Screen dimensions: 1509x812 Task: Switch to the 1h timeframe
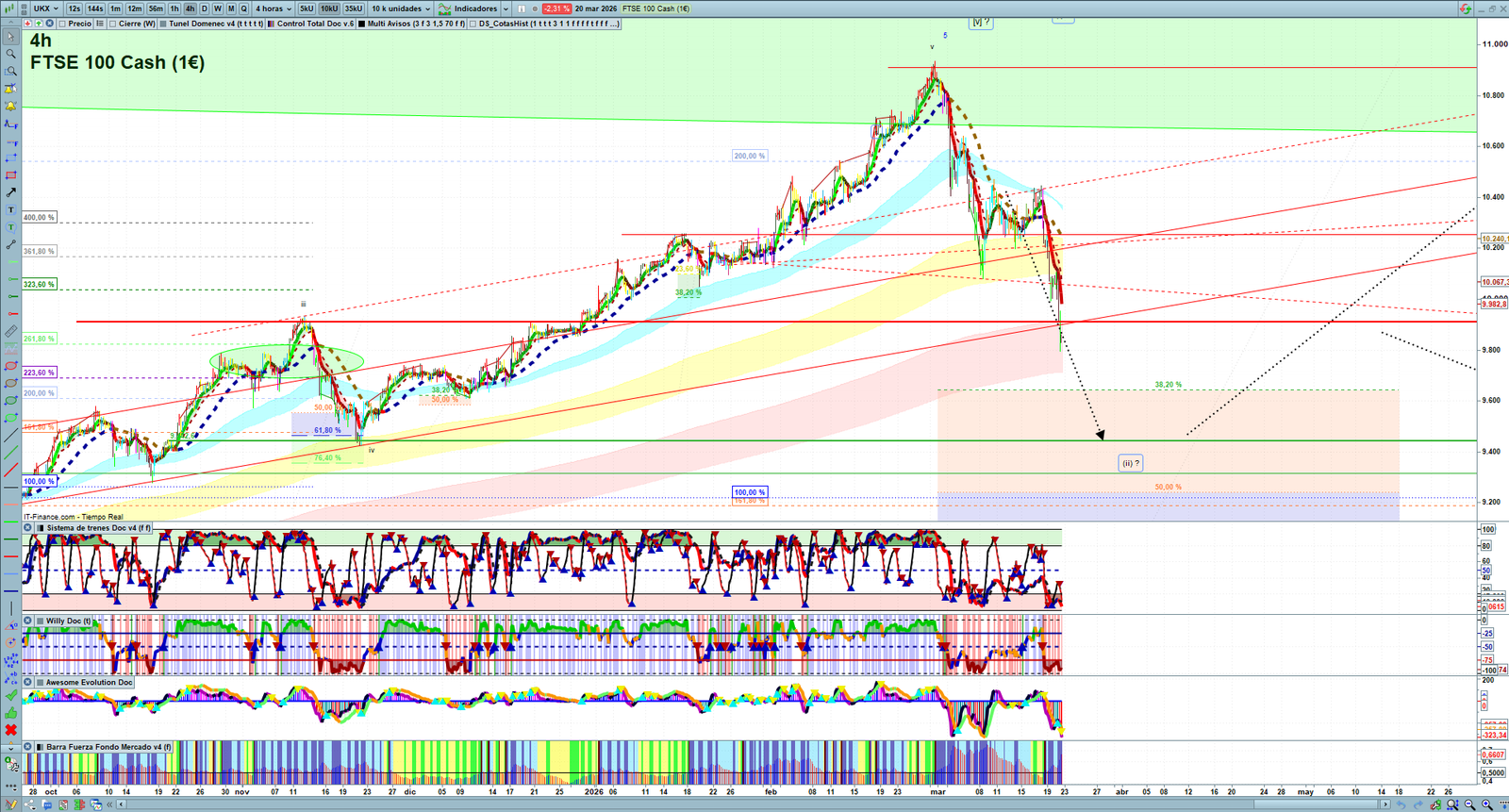174,8
